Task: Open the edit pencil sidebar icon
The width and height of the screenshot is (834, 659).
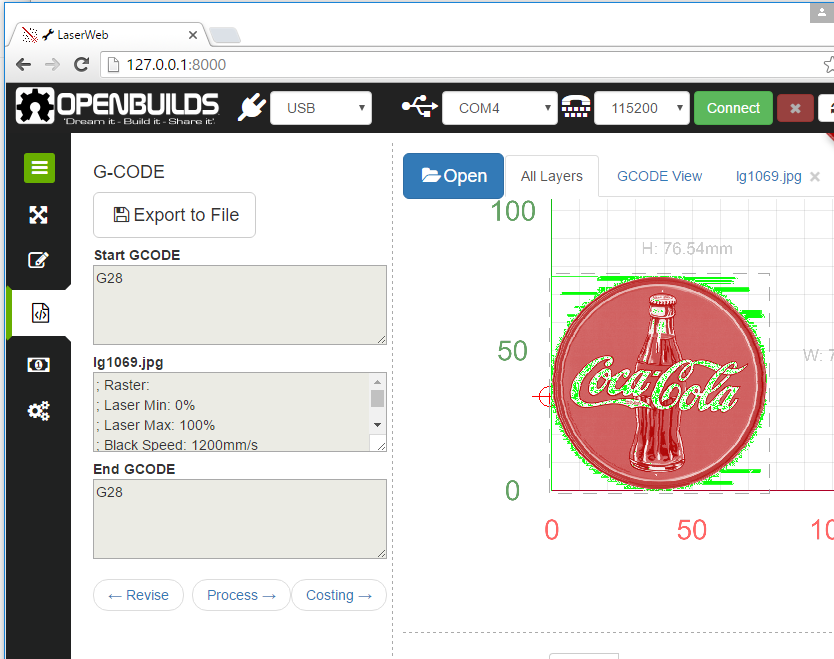Action: 39,262
